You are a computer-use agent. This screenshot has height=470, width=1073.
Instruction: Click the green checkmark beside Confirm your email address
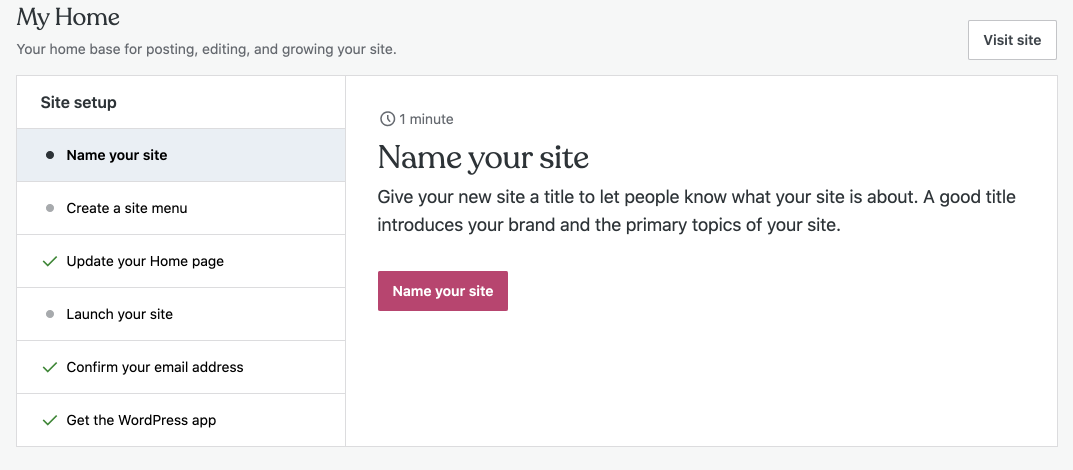tap(49, 367)
